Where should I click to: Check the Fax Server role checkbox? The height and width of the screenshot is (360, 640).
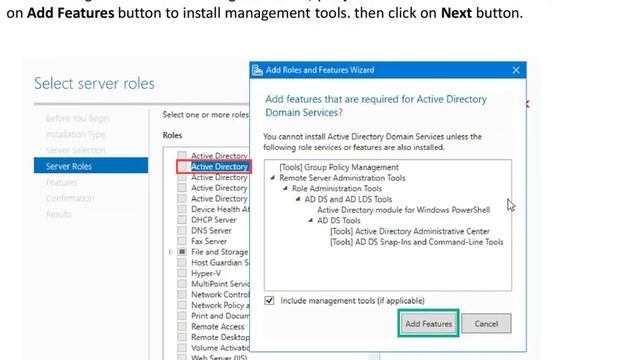(182, 241)
